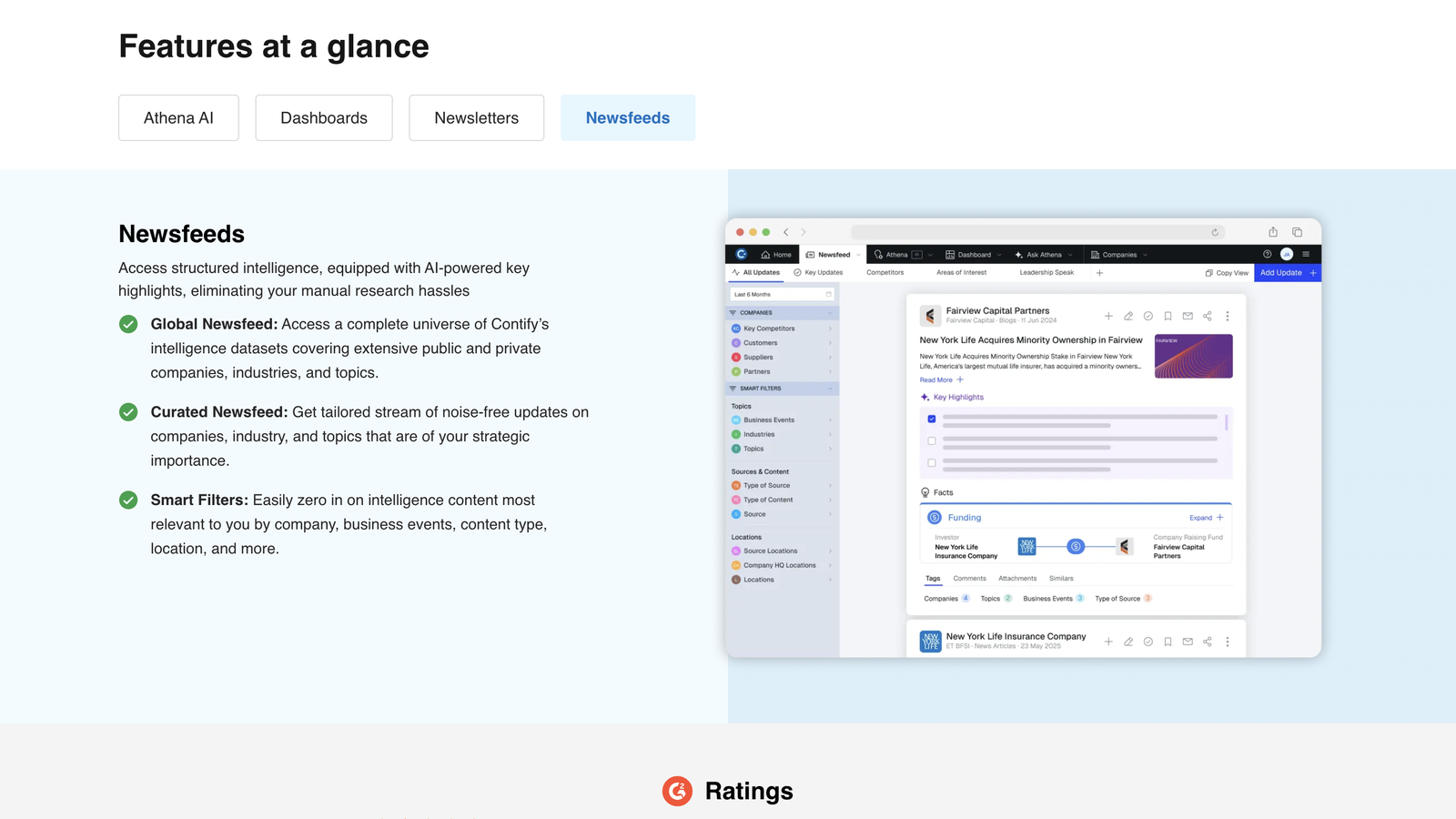Switch to the Similars tab

pos(1061,579)
